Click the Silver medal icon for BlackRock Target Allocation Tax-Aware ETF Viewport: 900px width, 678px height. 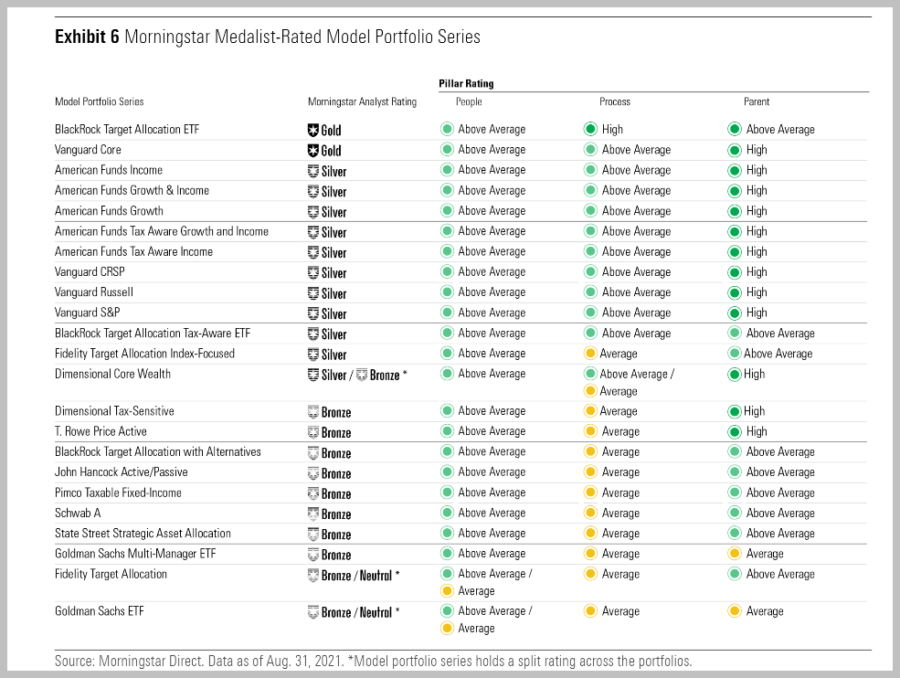[x=313, y=334]
